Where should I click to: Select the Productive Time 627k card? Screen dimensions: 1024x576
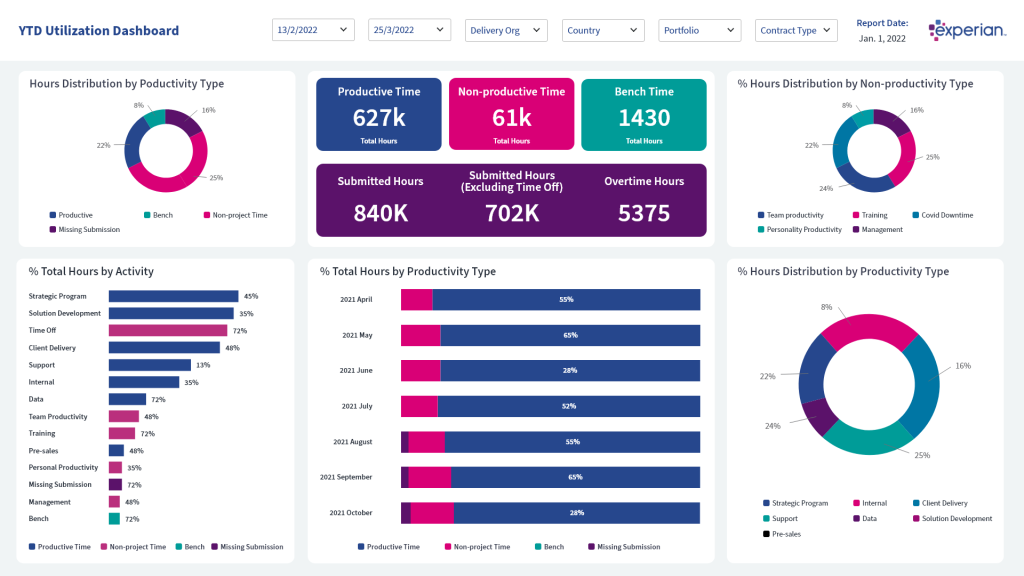379,115
